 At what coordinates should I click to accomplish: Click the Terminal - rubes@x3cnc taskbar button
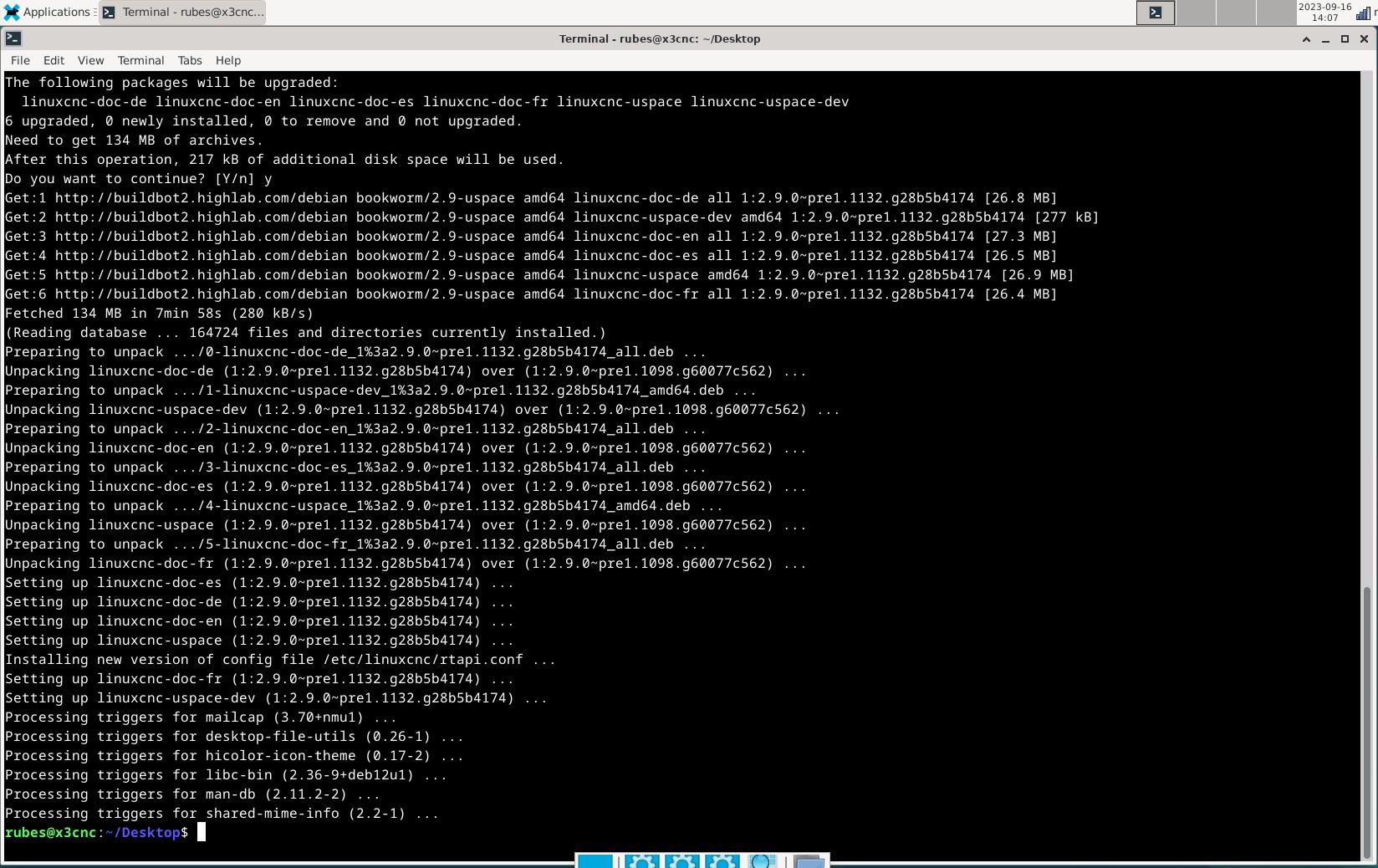[x=182, y=12]
